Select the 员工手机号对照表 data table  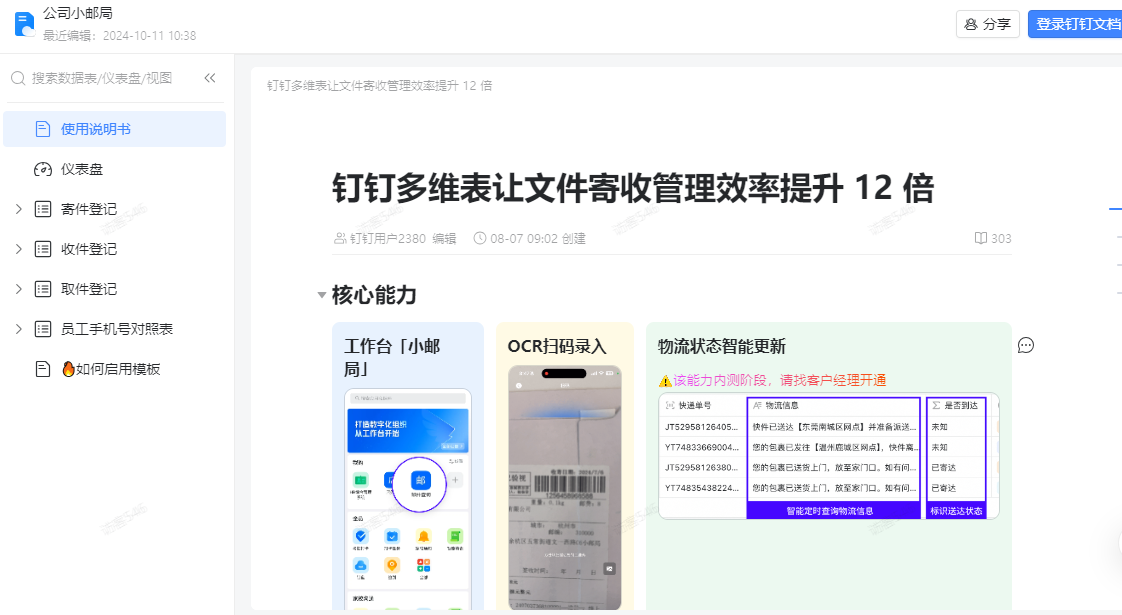[x=117, y=329]
